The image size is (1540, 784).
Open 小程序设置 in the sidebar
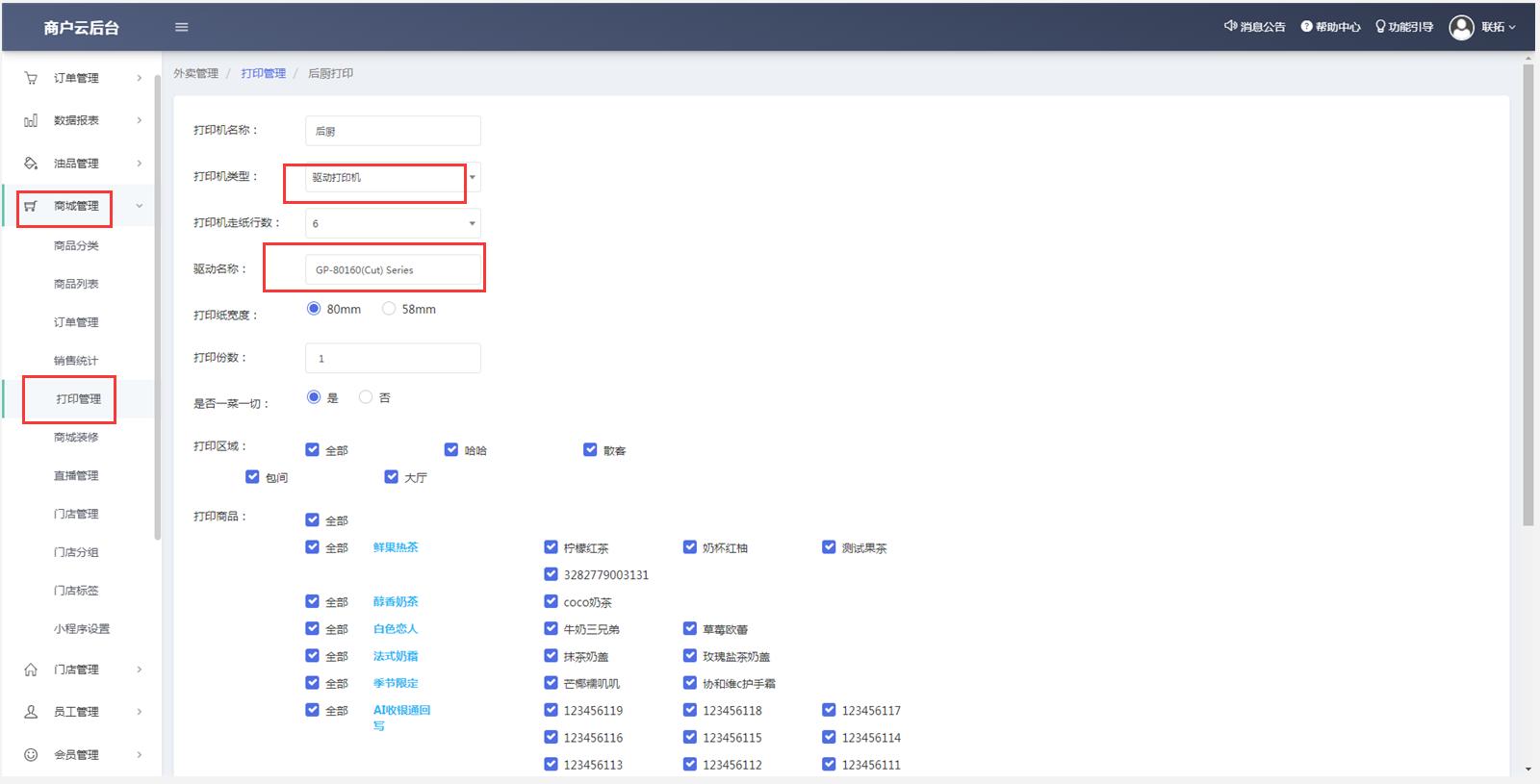pos(82,629)
